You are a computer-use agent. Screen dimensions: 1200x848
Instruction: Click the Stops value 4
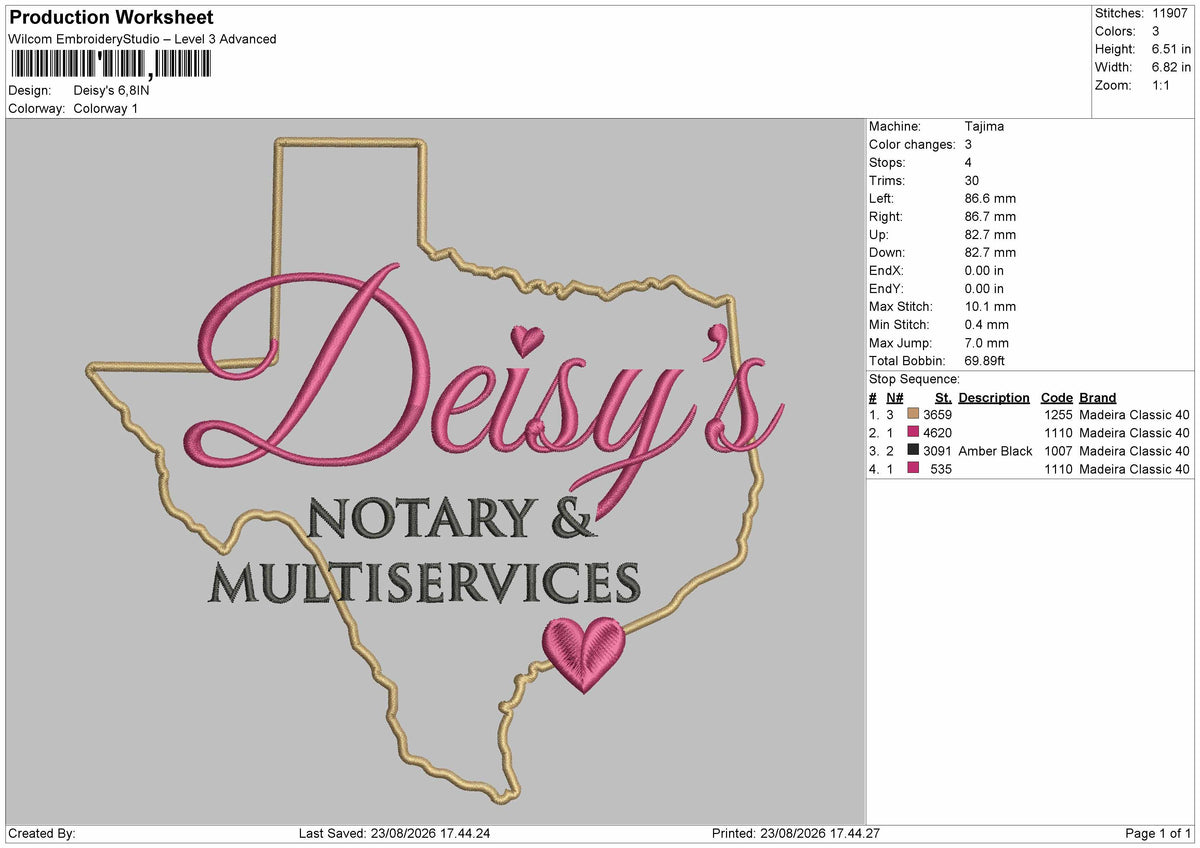(968, 162)
